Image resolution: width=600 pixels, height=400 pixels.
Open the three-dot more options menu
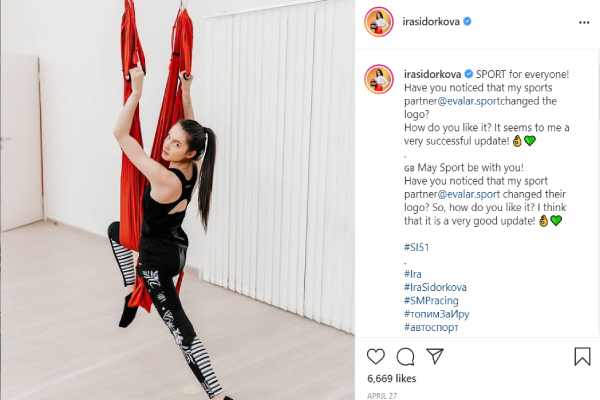[584, 23]
